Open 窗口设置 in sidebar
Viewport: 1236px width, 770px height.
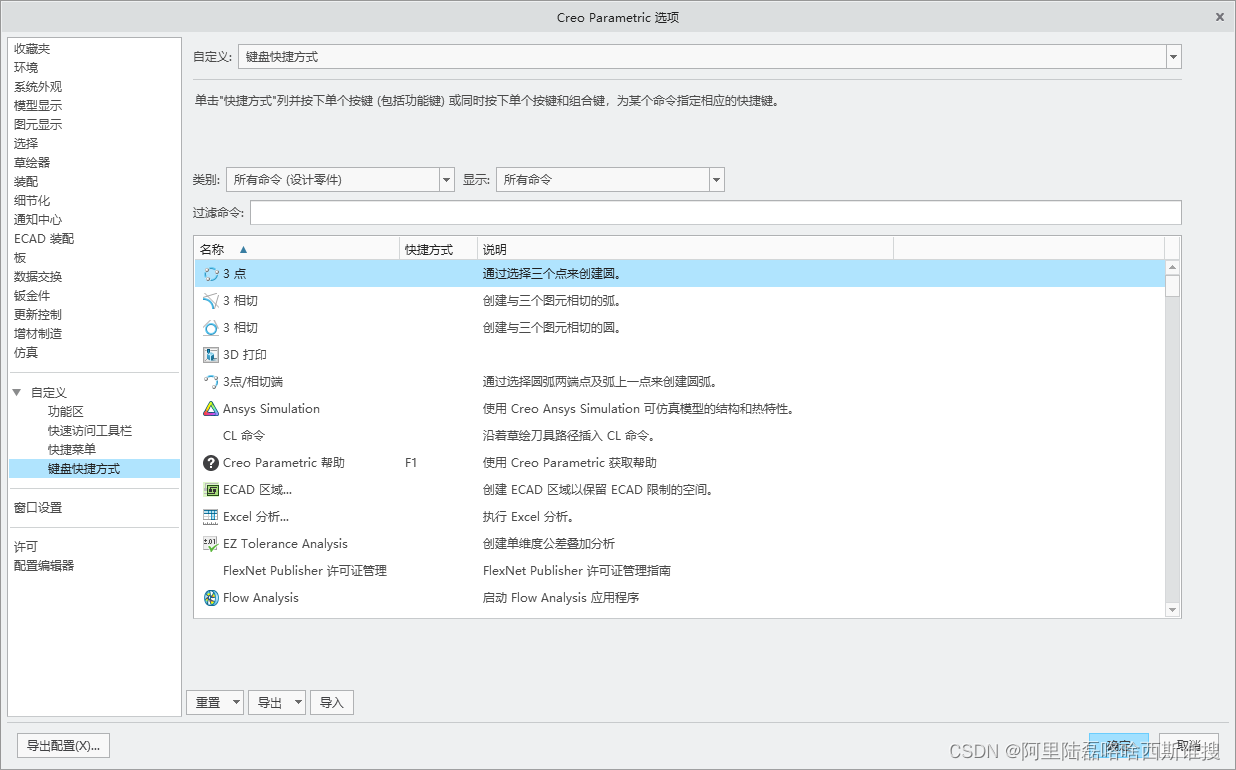tap(38, 507)
